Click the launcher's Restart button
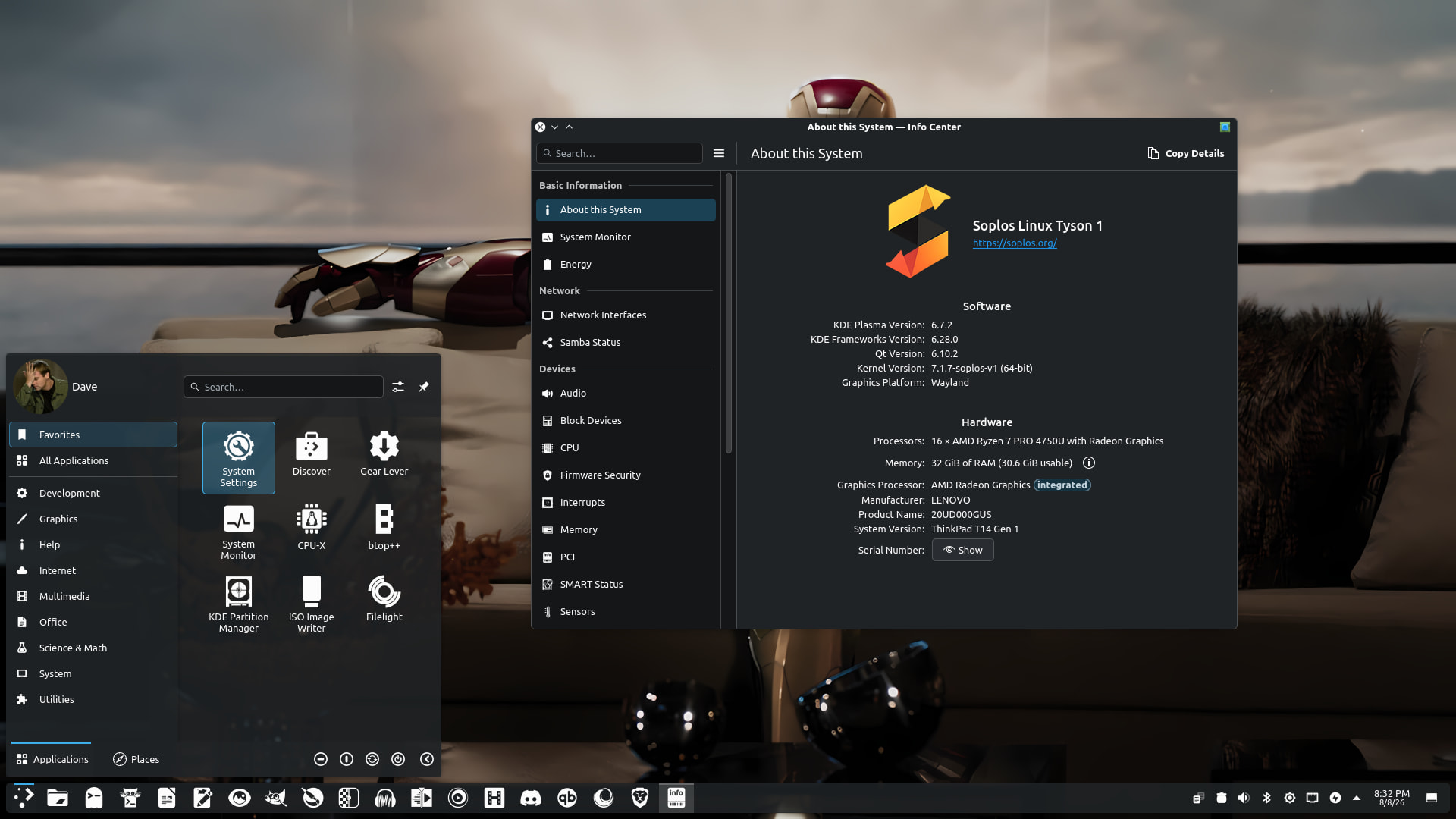1456x819 pixels. click(372, 759)
